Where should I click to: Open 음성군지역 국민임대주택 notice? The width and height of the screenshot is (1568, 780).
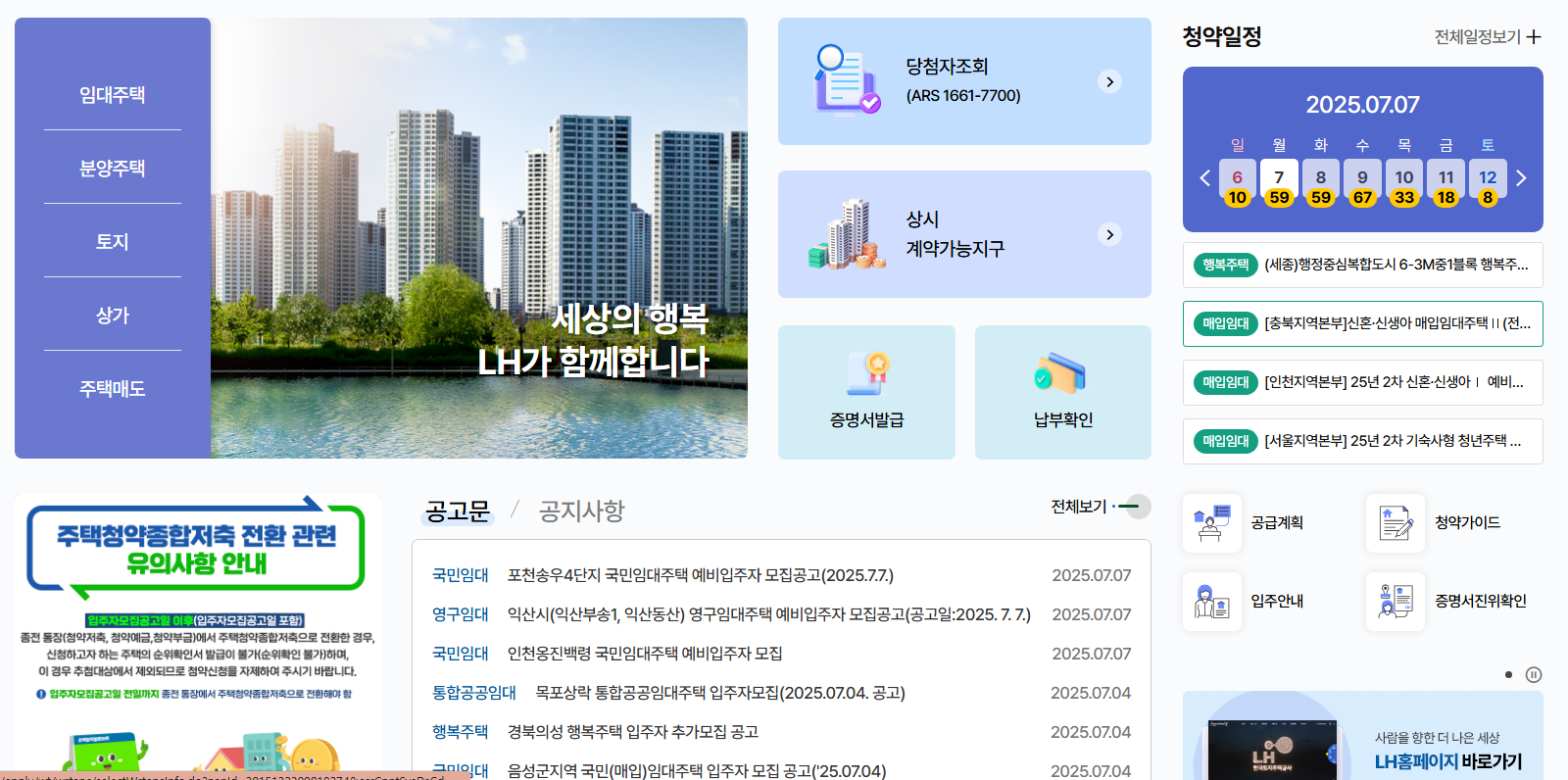pyautogui.click(x=696, y=770)
